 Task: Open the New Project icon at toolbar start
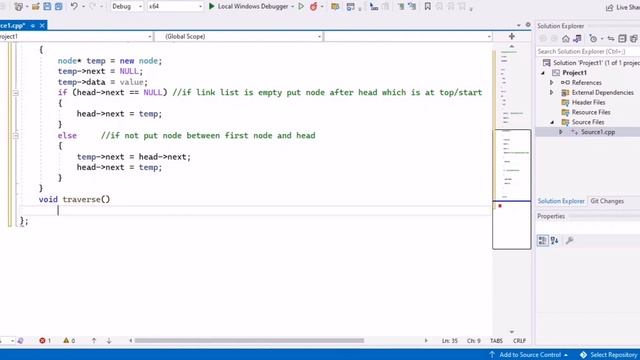18,7
